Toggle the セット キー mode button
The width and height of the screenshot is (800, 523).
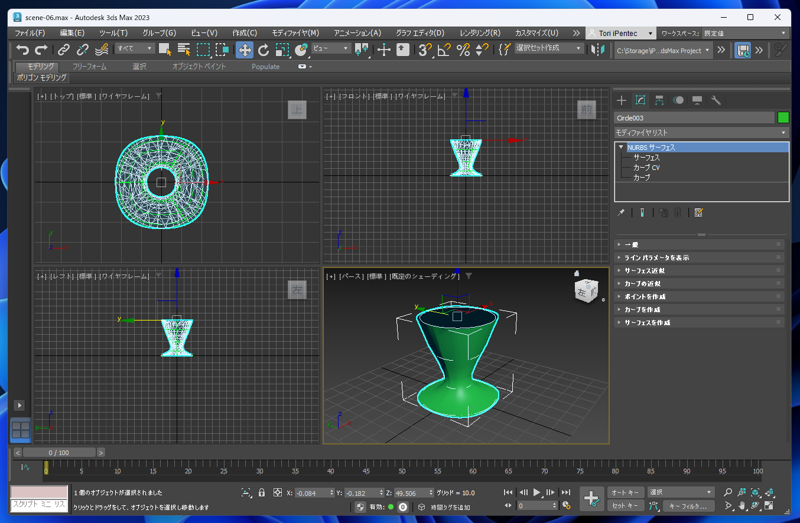pos(625,506)
